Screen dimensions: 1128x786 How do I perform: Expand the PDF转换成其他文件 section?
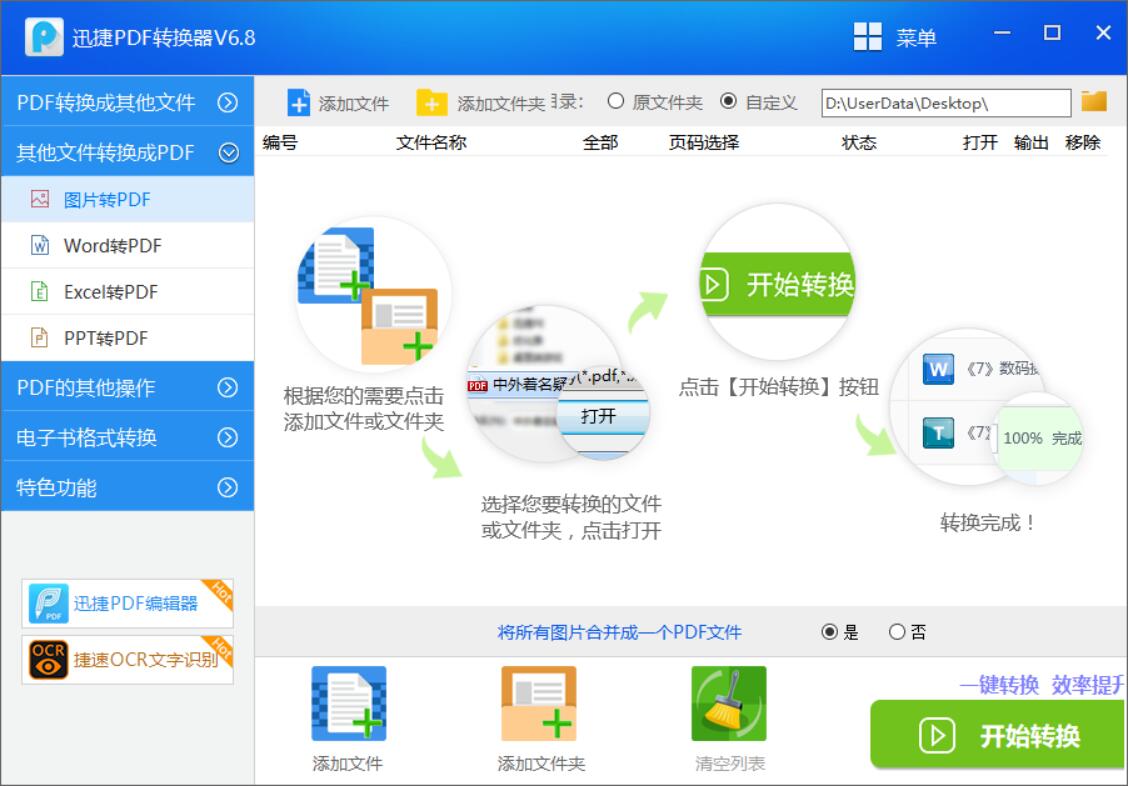tap(127, 102)
